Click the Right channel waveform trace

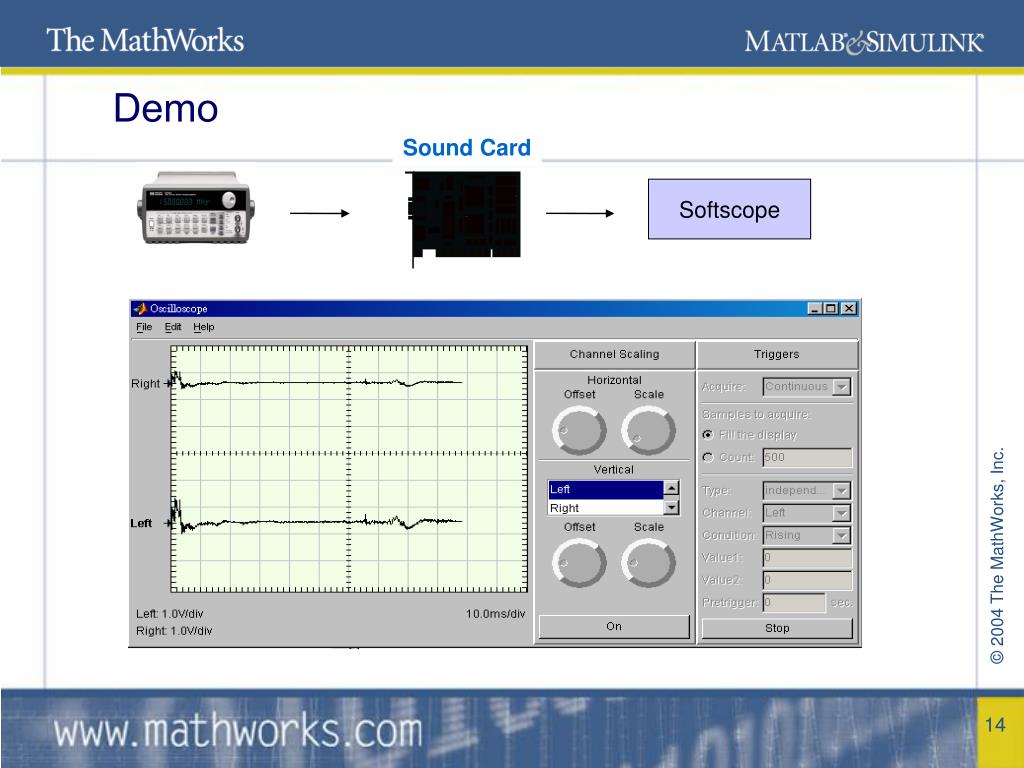click(x=317, y=383)
